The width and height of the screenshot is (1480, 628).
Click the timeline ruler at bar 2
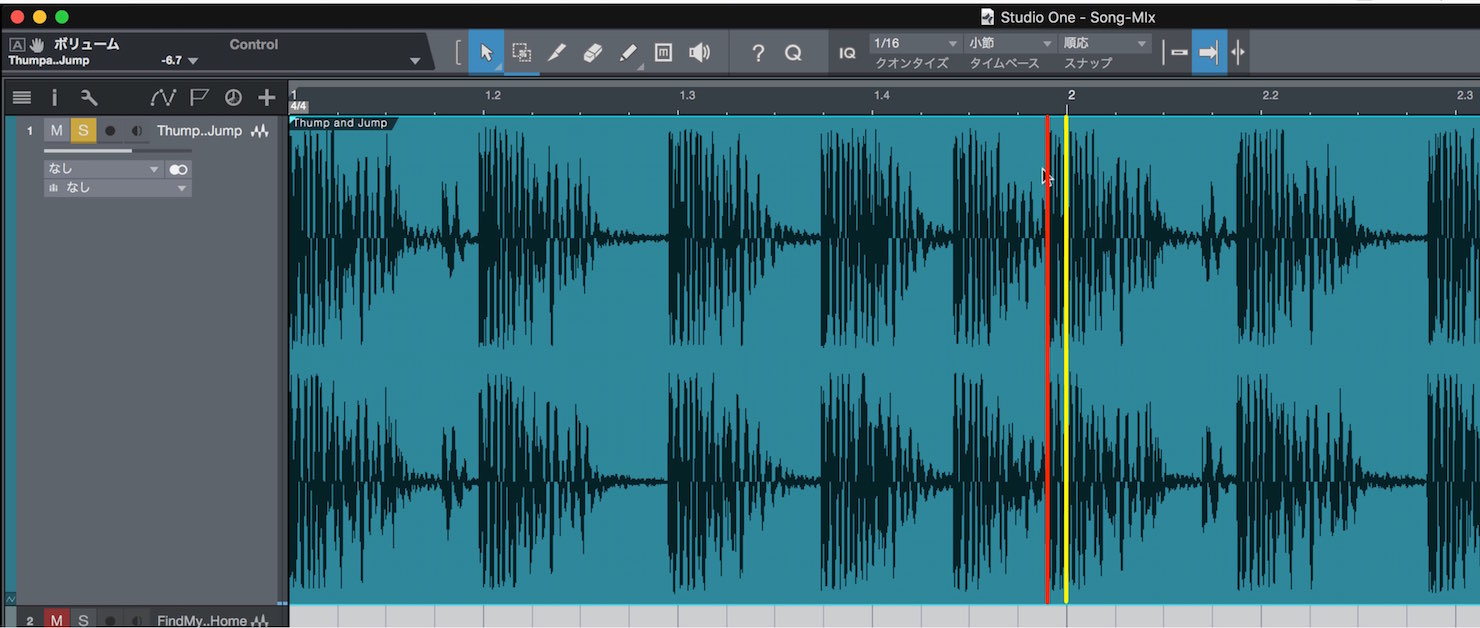coord(1070,96)
